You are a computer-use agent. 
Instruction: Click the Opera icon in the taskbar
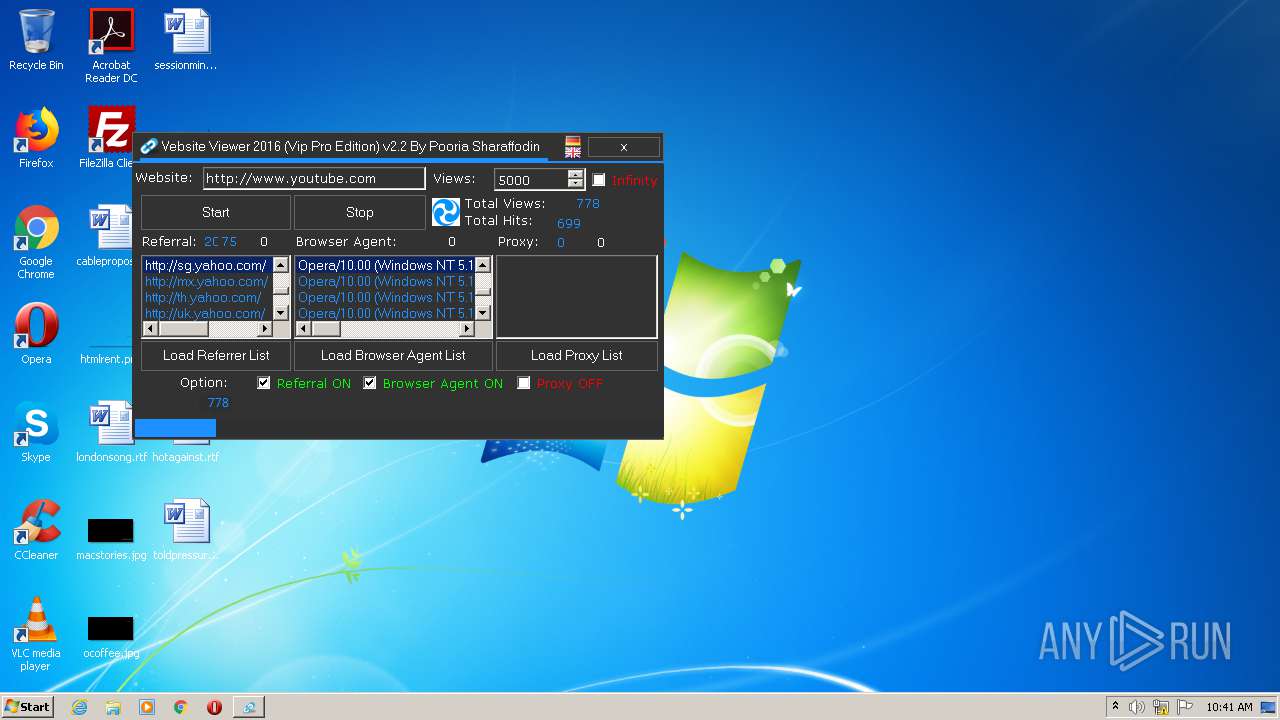pos(214,707)
